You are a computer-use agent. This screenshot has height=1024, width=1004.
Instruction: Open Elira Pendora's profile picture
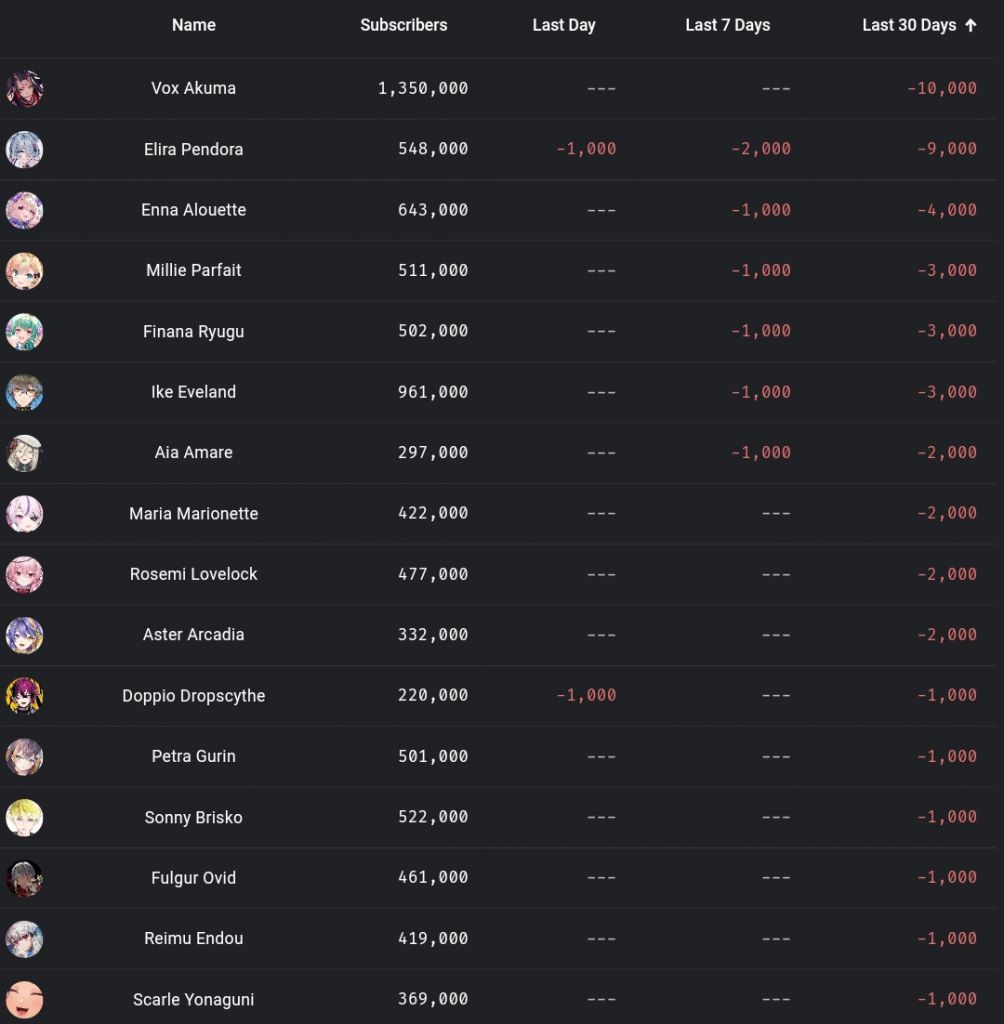coord(24,150)
